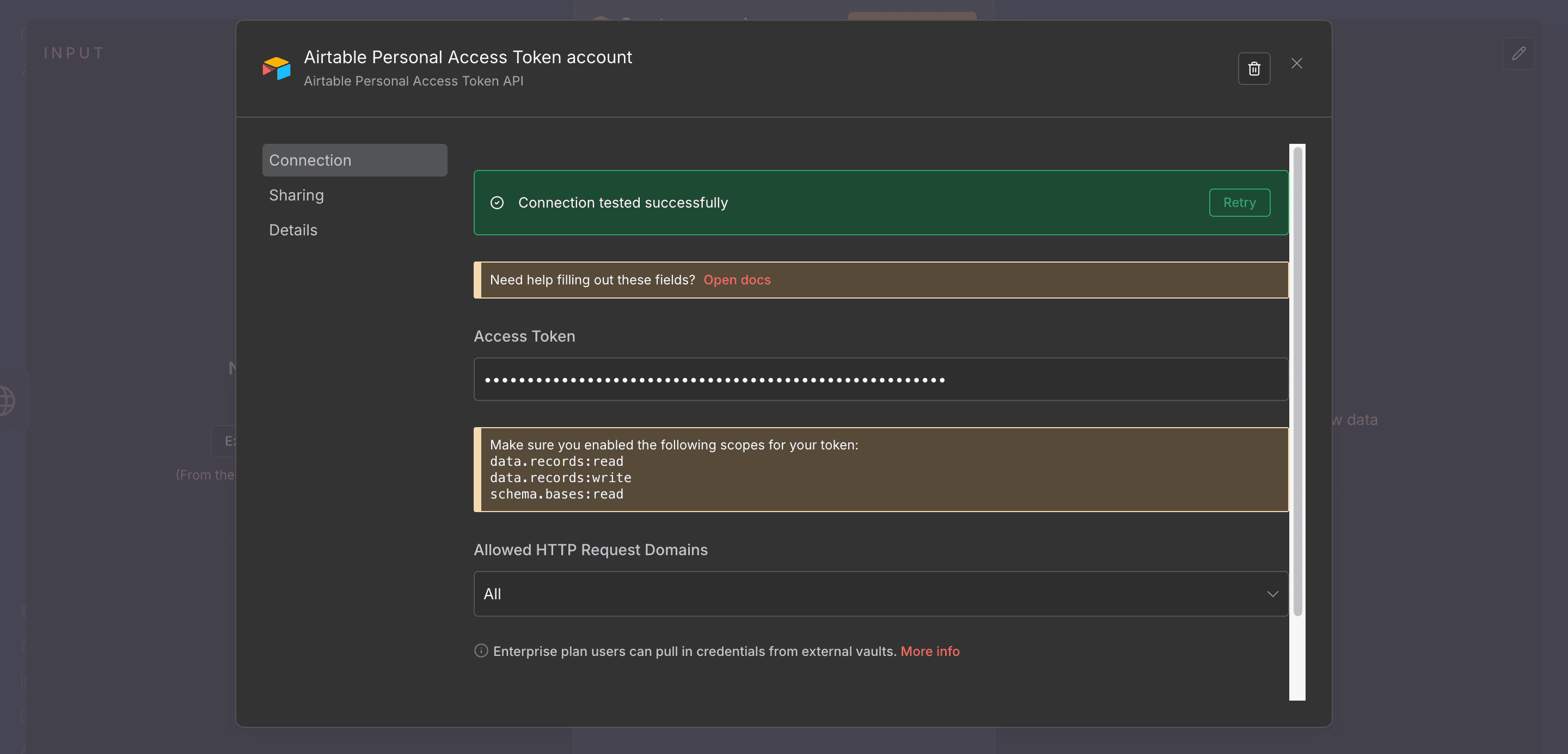Click the Airtable logo icon
This screenshot has height=754, width=1568.
coord(277,68)
